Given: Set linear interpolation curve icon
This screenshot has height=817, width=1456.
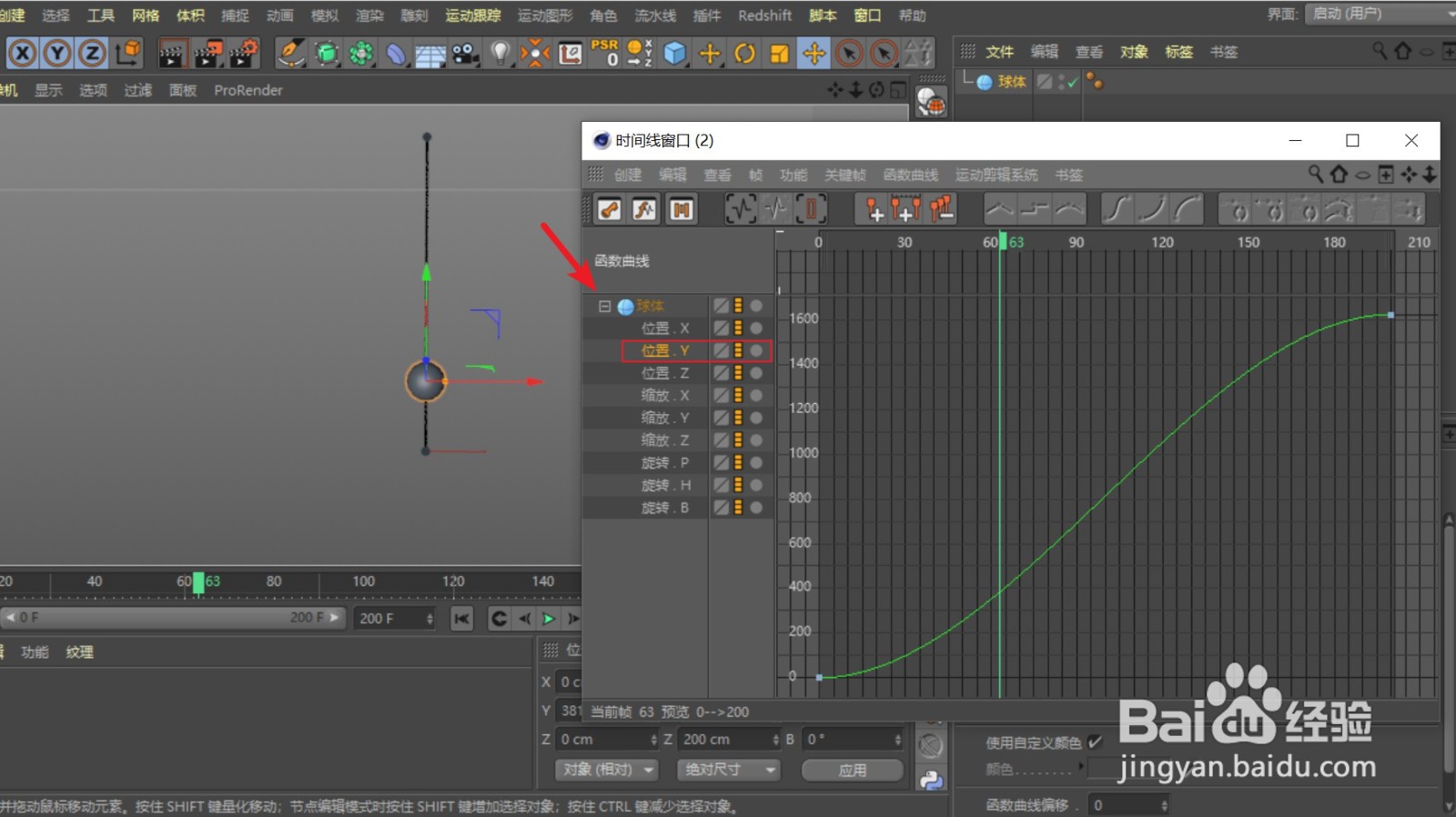Looking at the screenshot, I should pos(1000,209).
